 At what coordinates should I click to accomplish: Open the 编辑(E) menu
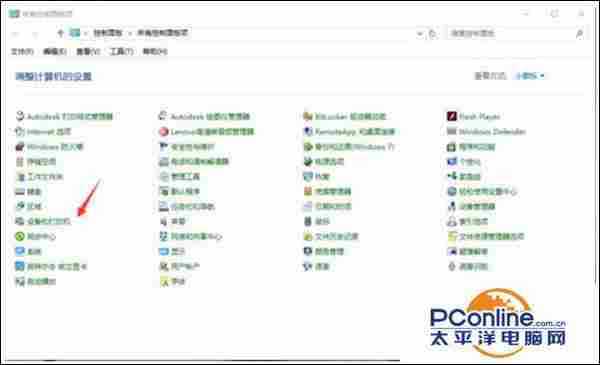(55, 51)
